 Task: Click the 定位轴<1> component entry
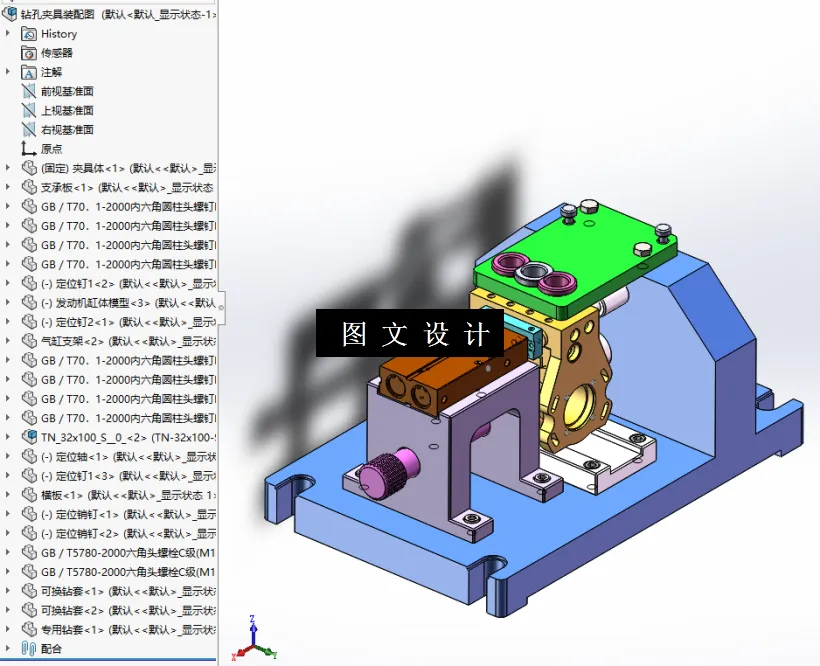[x=75, y=456]
